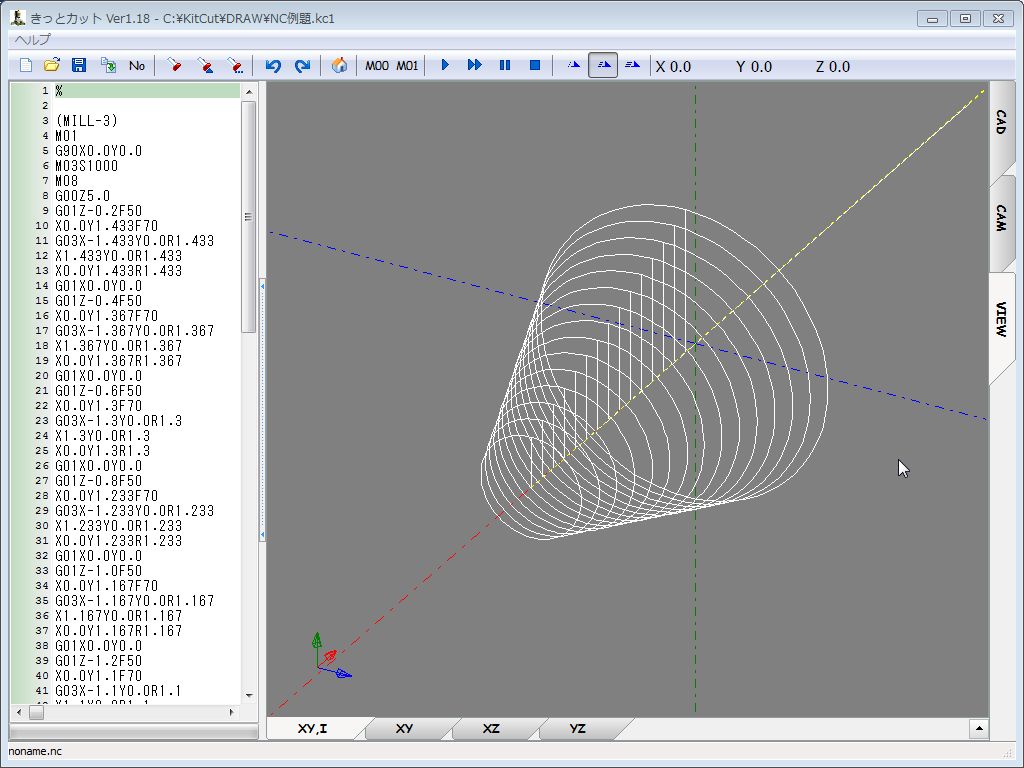Click the first red flashlight search icon

pos(174,65)
